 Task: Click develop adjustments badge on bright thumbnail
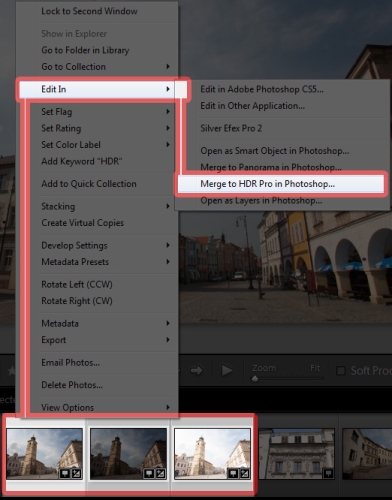[x=245, y=473]
